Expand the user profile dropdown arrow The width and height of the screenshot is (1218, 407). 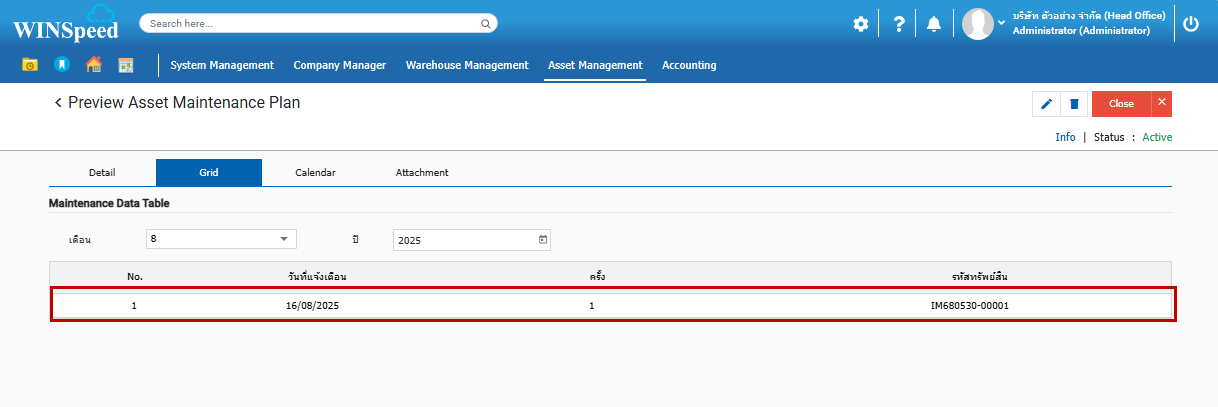1001,23
